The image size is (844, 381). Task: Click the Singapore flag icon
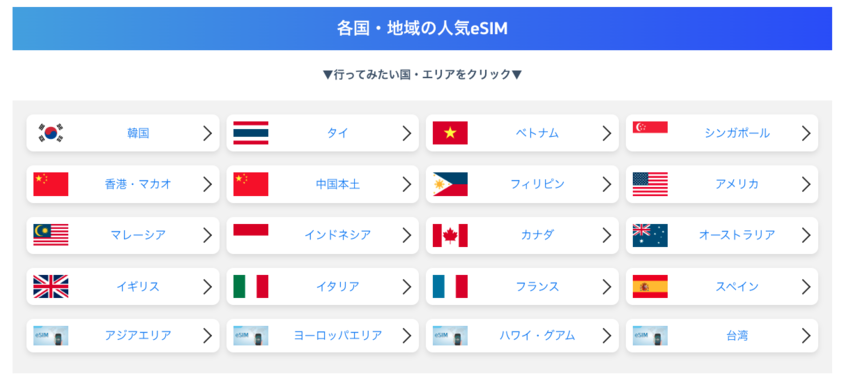click(650, 127)
